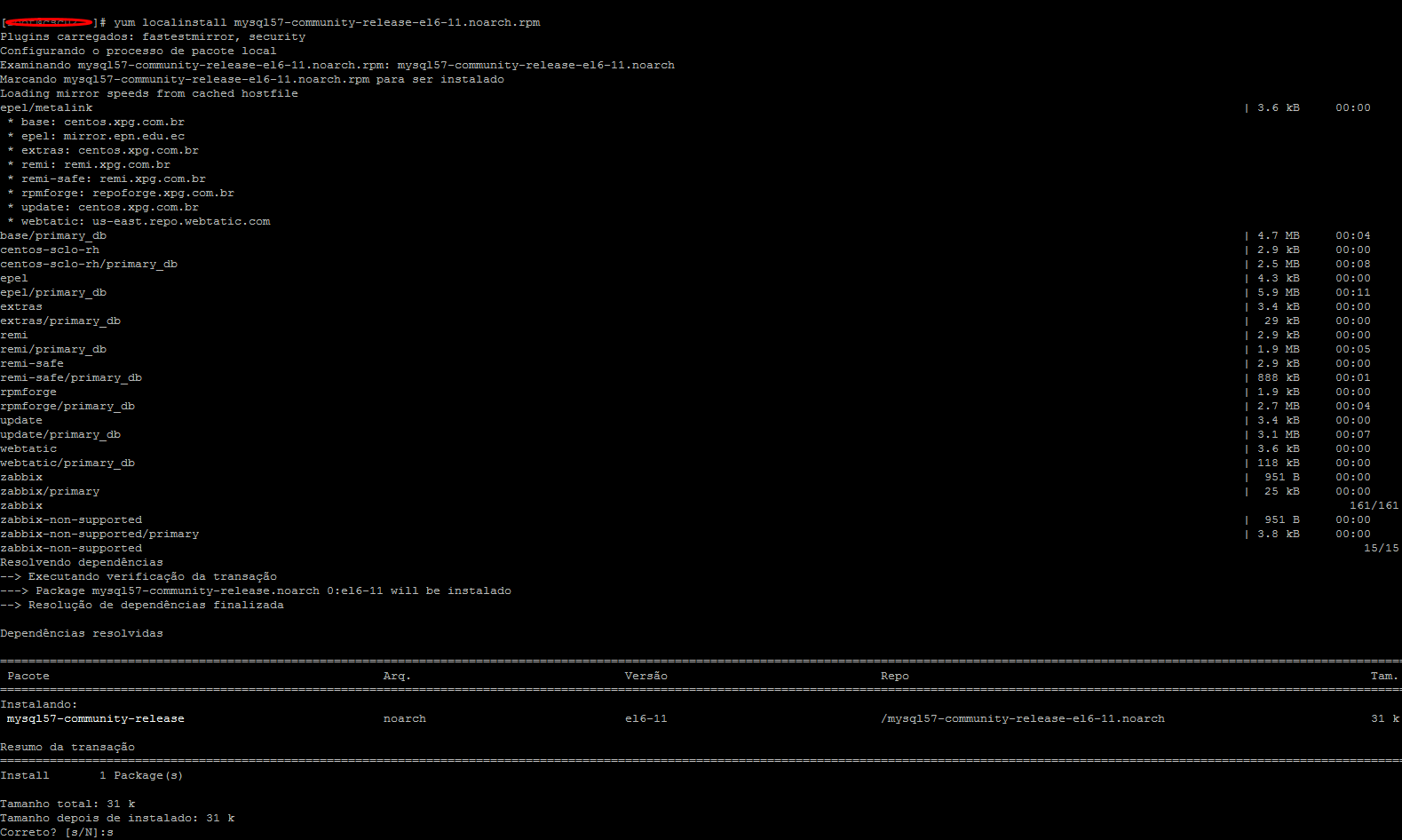Click the '888 kB' download size
Image resolution: width=1402 pixels, height=840 pixels.
[x=1279, y=377]
